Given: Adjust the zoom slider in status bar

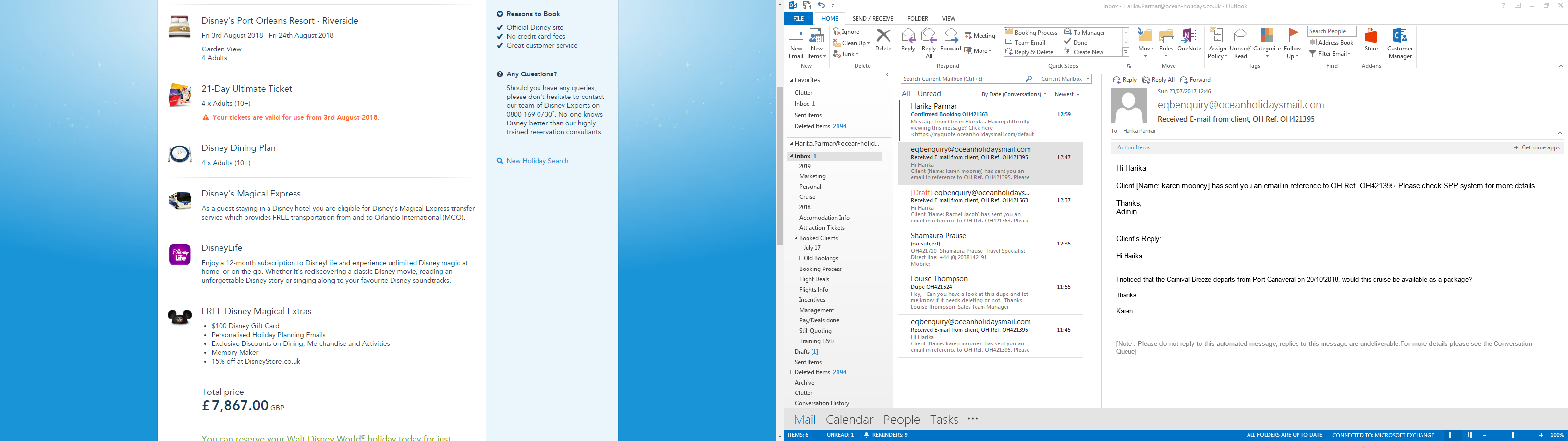Looking at the screenshot, I should pos(1512,436).
